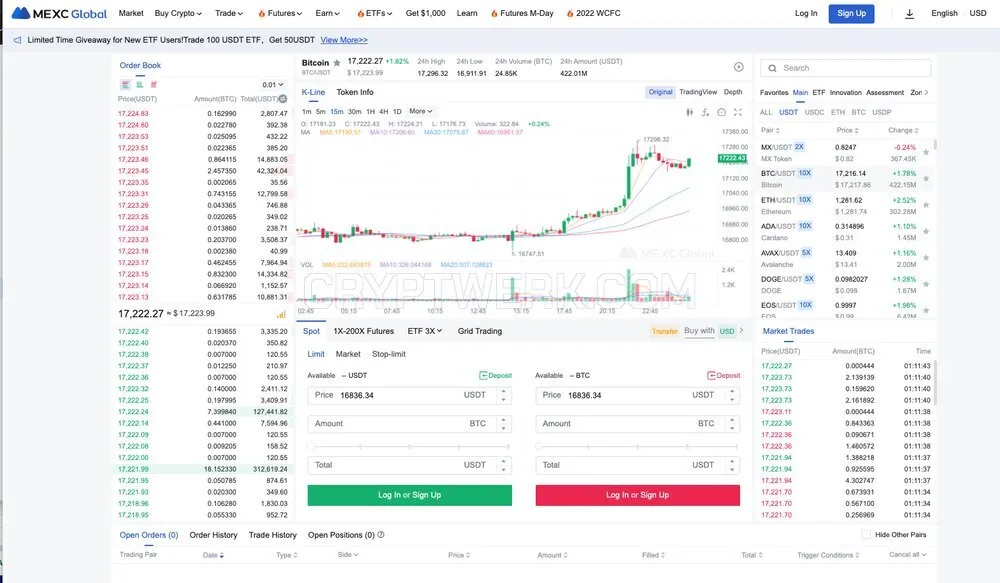Open the app download icon in header
Viewport: 1000px width, 583px height.
click(909, 13)
